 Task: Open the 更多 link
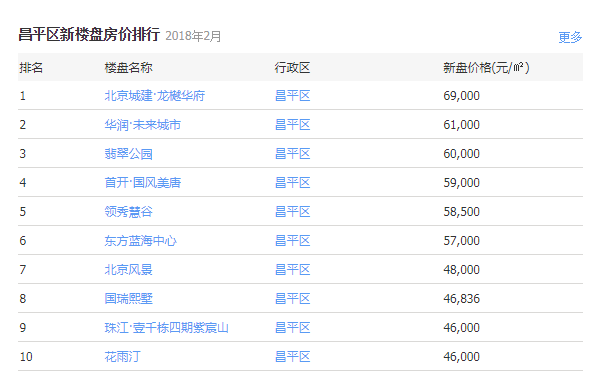pyautogui.click(x=570, y=37)
